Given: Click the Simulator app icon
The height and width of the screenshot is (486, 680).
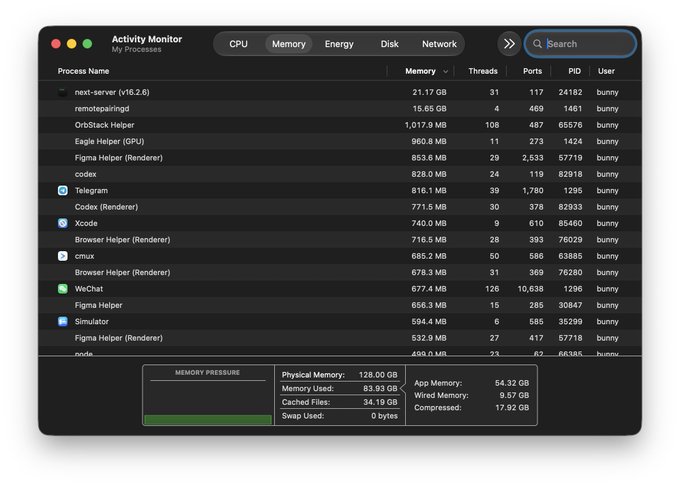Looking at the screenshot, I should (63, 321).
